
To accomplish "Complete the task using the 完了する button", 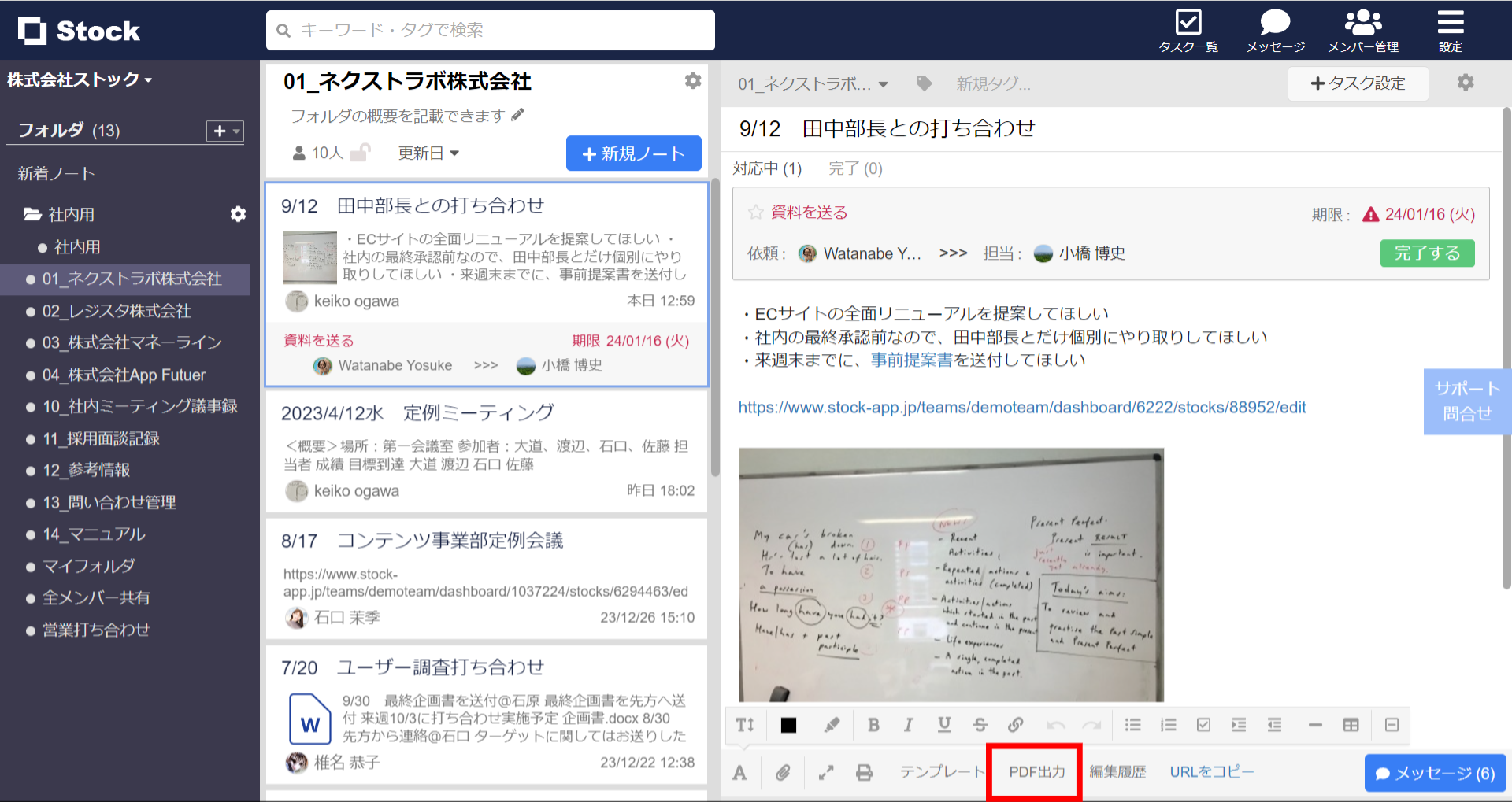I will pos(1427,253).
